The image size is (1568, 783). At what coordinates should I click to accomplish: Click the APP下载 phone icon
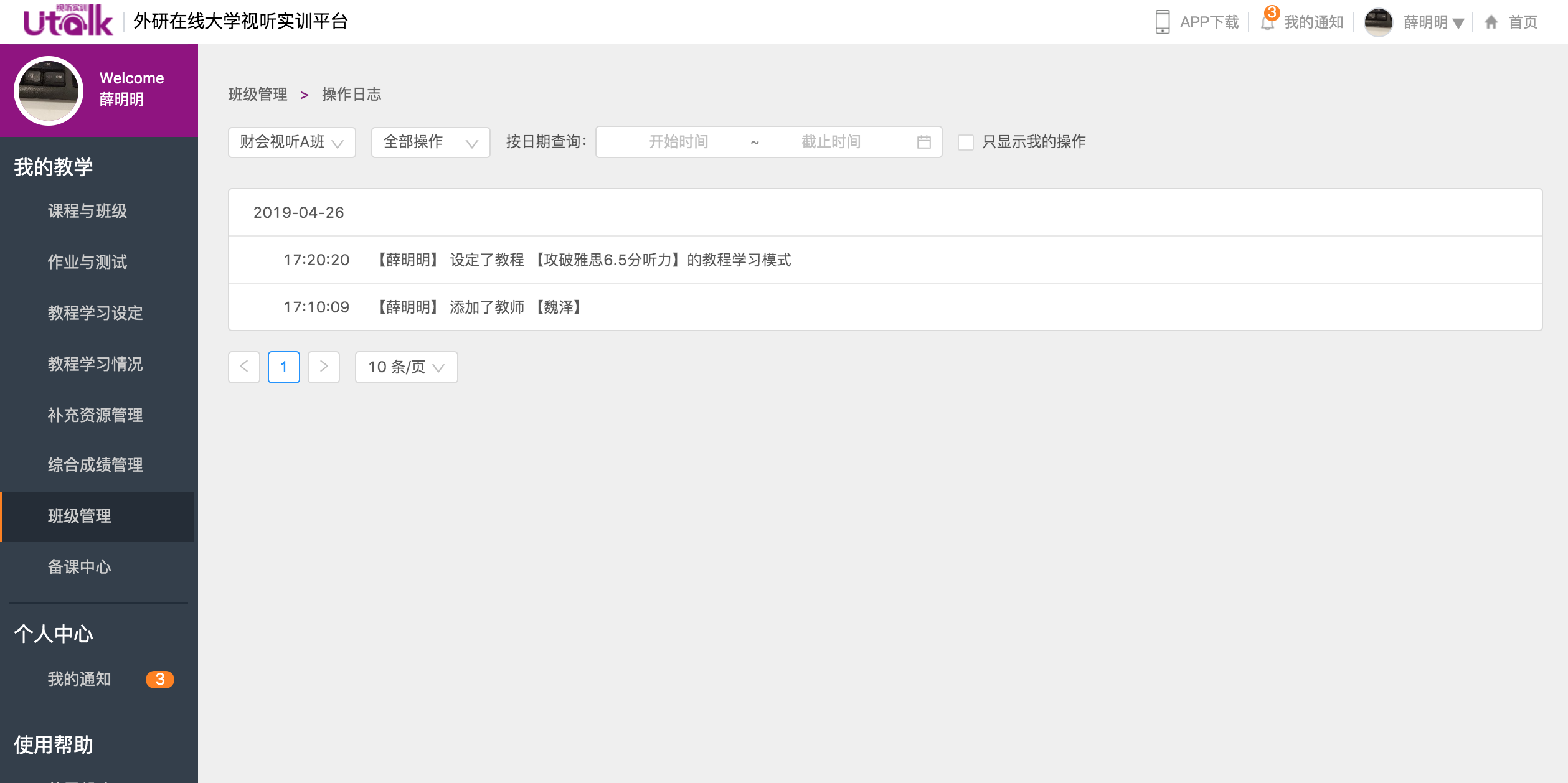[1161, 22]
